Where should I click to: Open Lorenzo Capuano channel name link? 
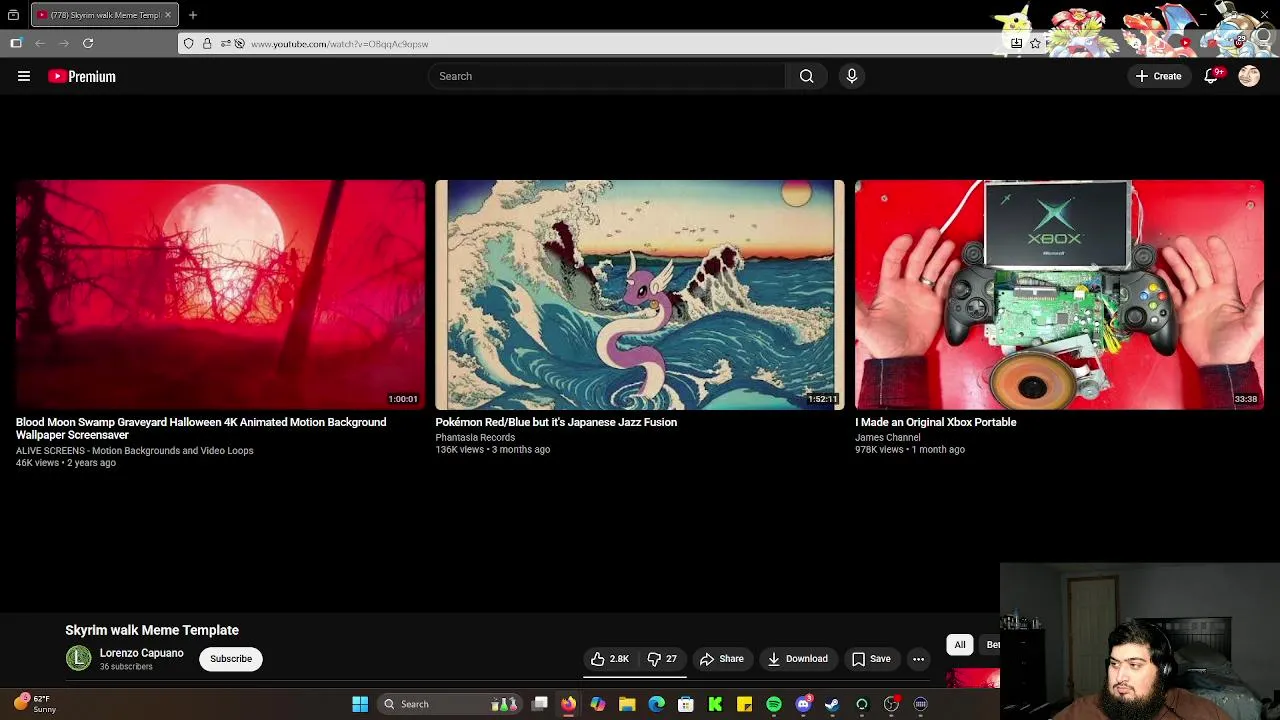141,653
